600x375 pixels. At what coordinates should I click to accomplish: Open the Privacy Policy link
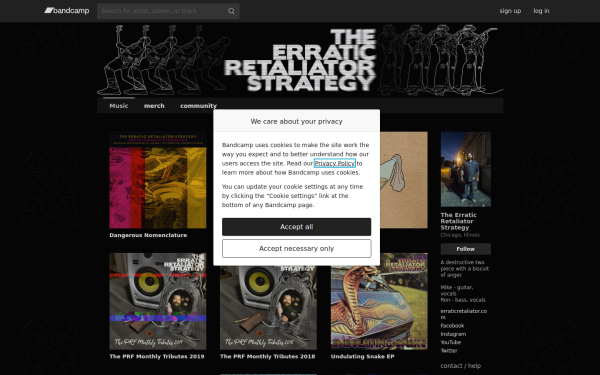pos(334,163)
